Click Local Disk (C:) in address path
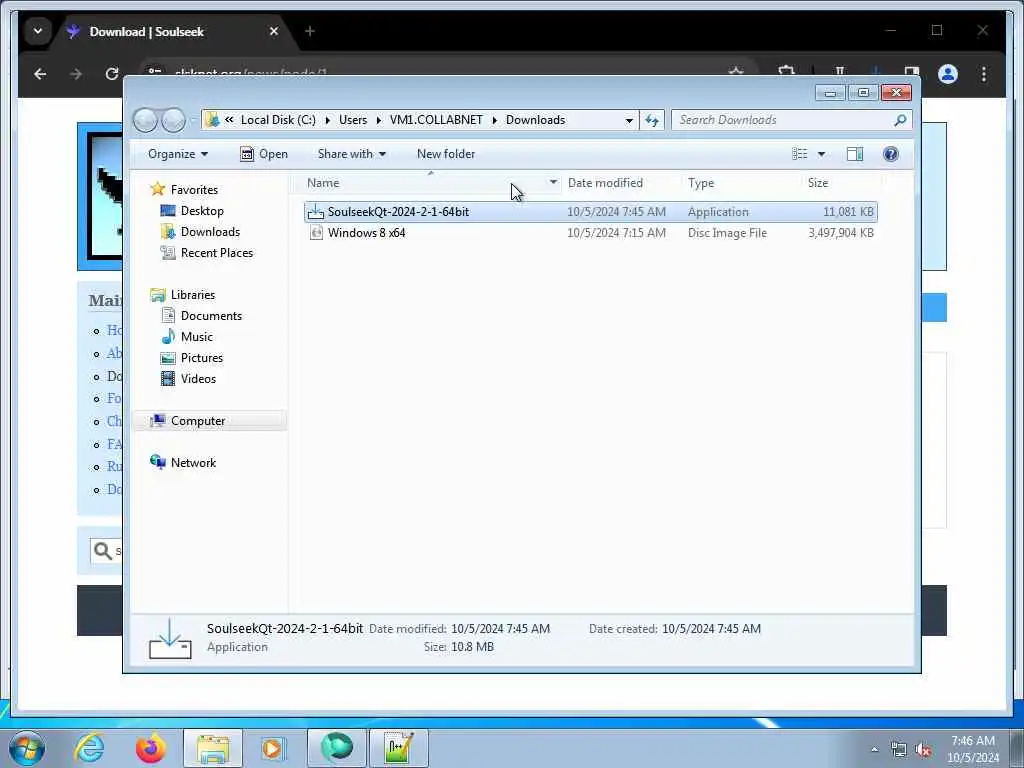1024x768 pixels. [x=278, y=120]
